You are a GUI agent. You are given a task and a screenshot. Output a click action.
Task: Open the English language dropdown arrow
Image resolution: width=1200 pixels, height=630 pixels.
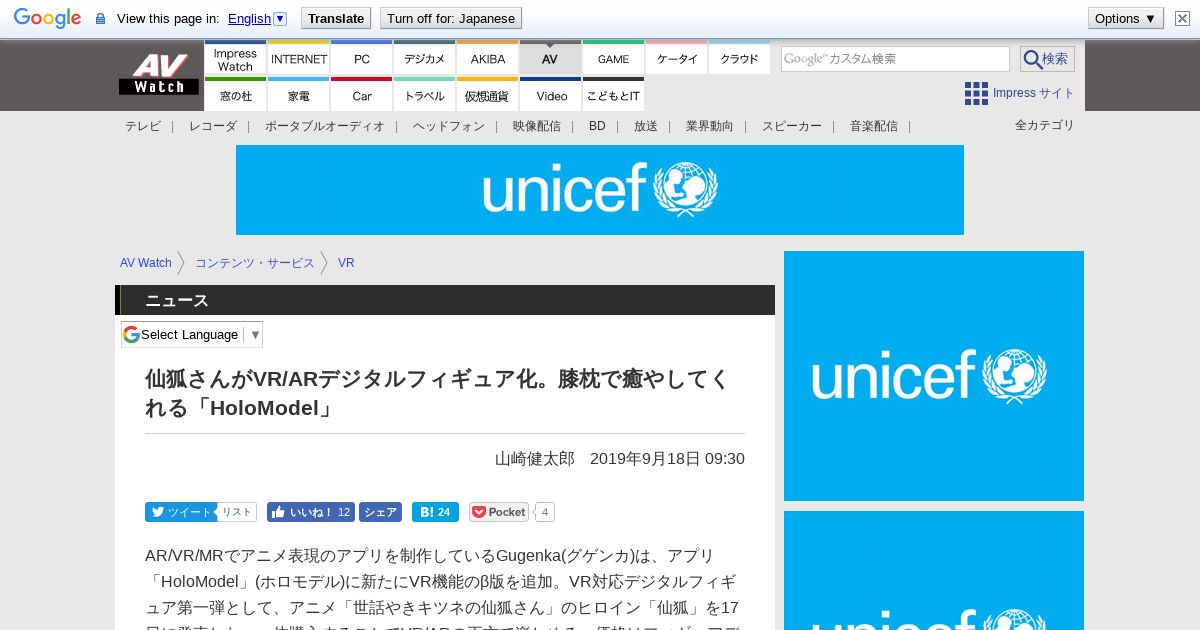tap(280, 18)
